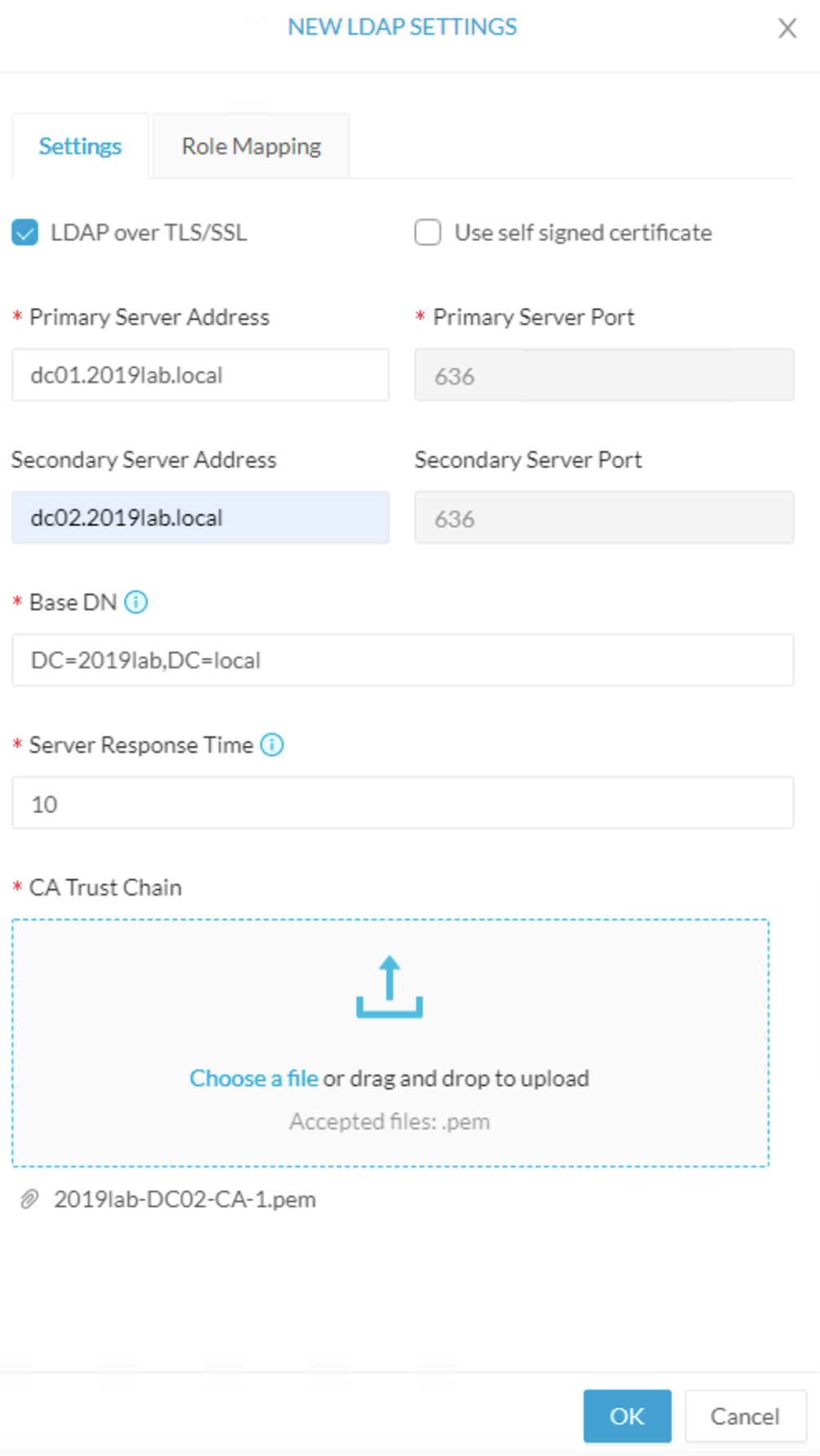The width and height of the screenshot is (820, 1456).
Task: Close the New LDAP Settings dialog
Action: [x=787, y=29]
